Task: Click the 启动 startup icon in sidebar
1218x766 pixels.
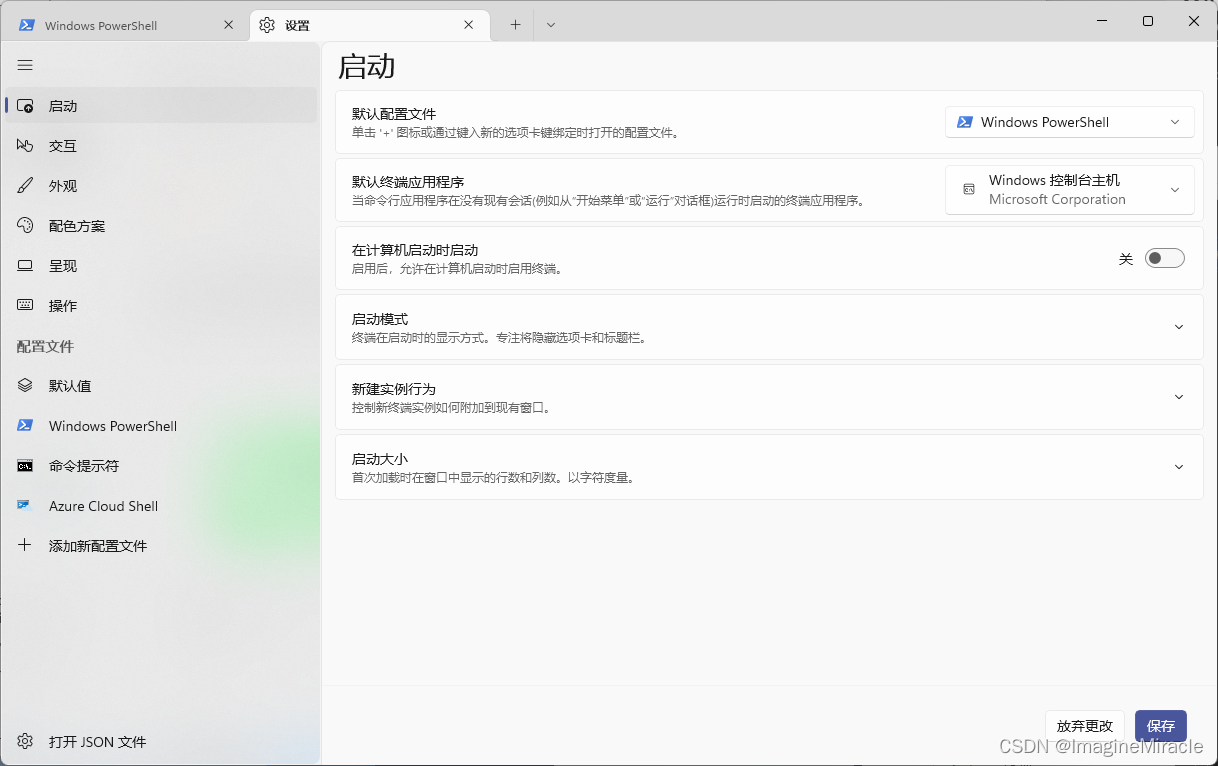Action: pos(25,106)
